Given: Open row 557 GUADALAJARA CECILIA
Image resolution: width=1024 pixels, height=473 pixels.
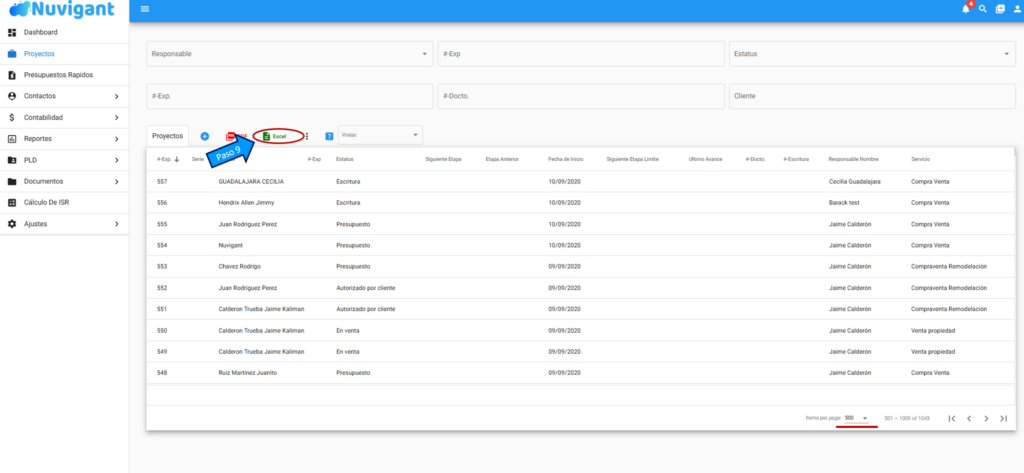Looking at the screenshot, I should (581, 182).
